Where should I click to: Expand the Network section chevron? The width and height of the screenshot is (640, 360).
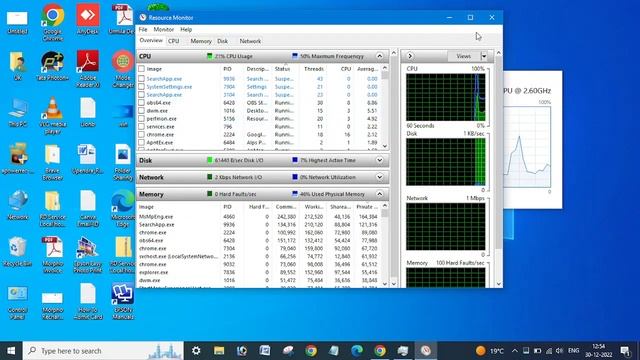379,177
